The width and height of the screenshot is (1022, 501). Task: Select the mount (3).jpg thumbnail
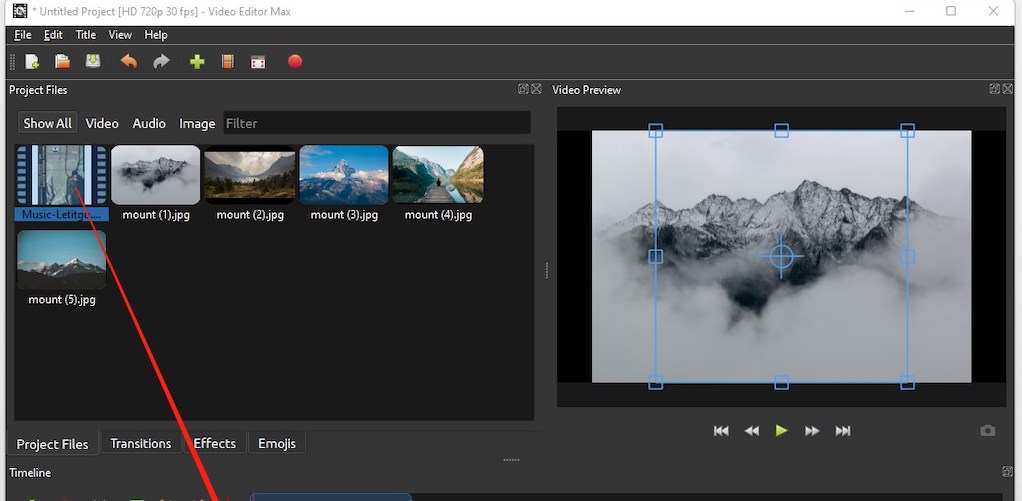(344, 175)
